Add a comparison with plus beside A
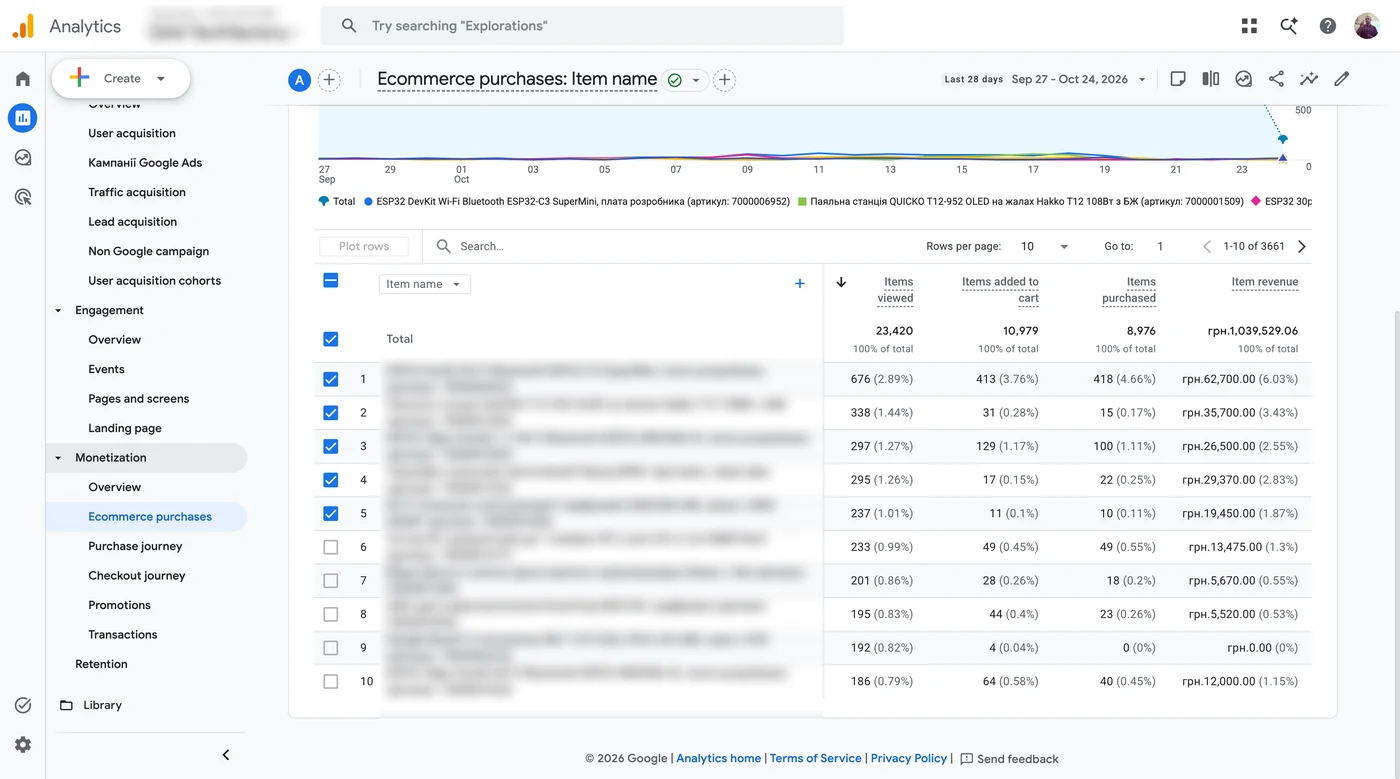Viewport: 1400px width, 779px height. click(x=329, y=80)
